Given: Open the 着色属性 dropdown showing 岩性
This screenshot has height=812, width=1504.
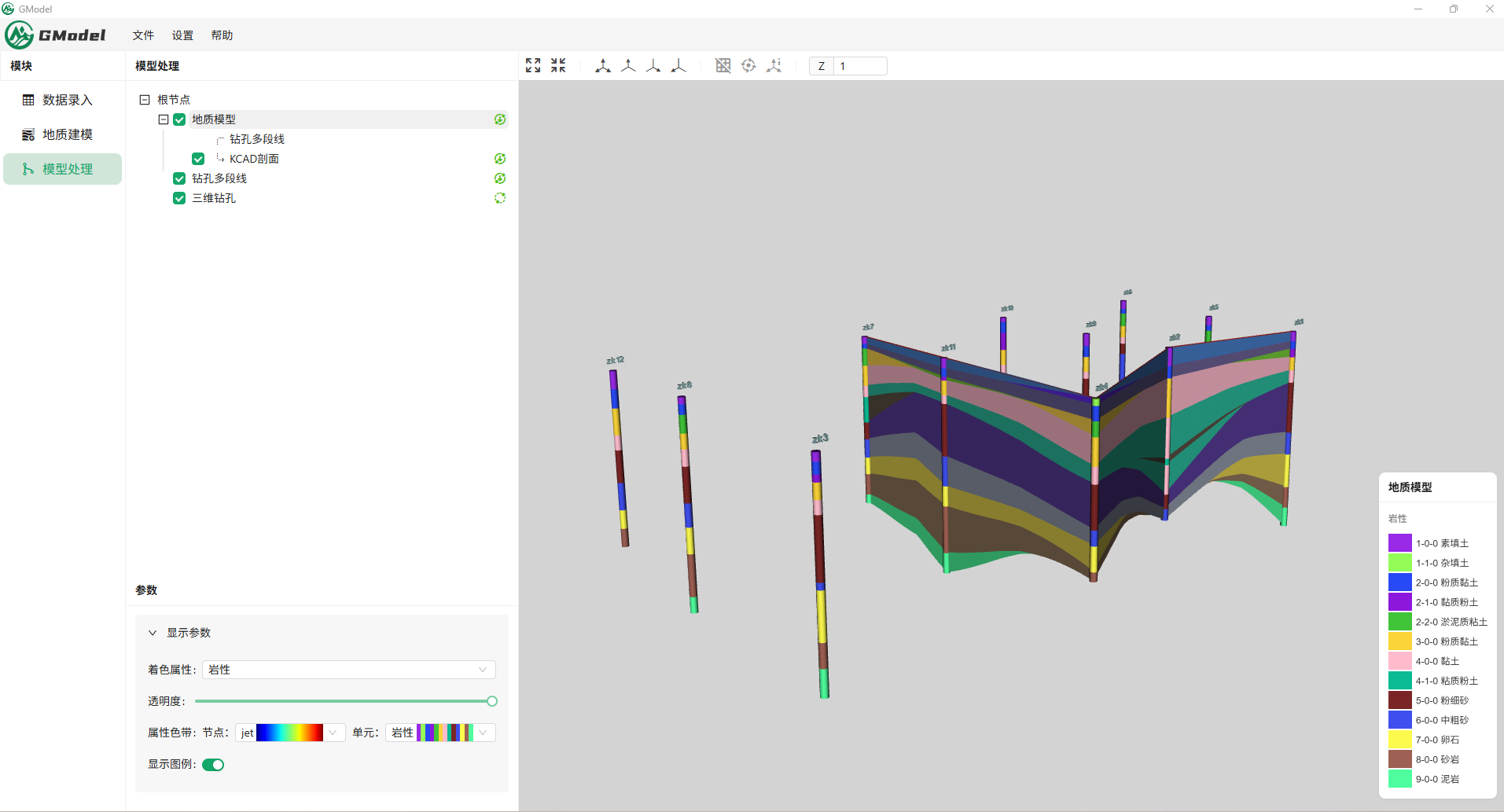Looking at the screenshot, I should [x=348, y=670].
